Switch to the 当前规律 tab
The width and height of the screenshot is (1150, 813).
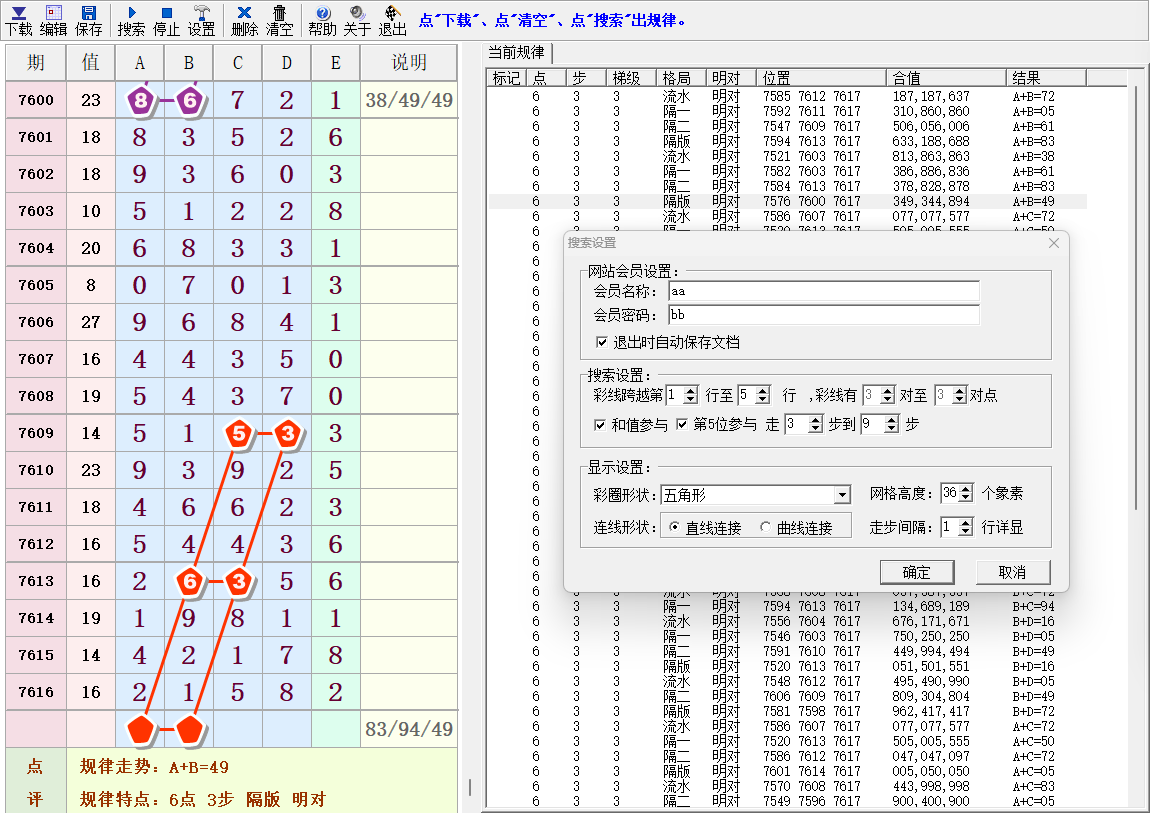517,53
